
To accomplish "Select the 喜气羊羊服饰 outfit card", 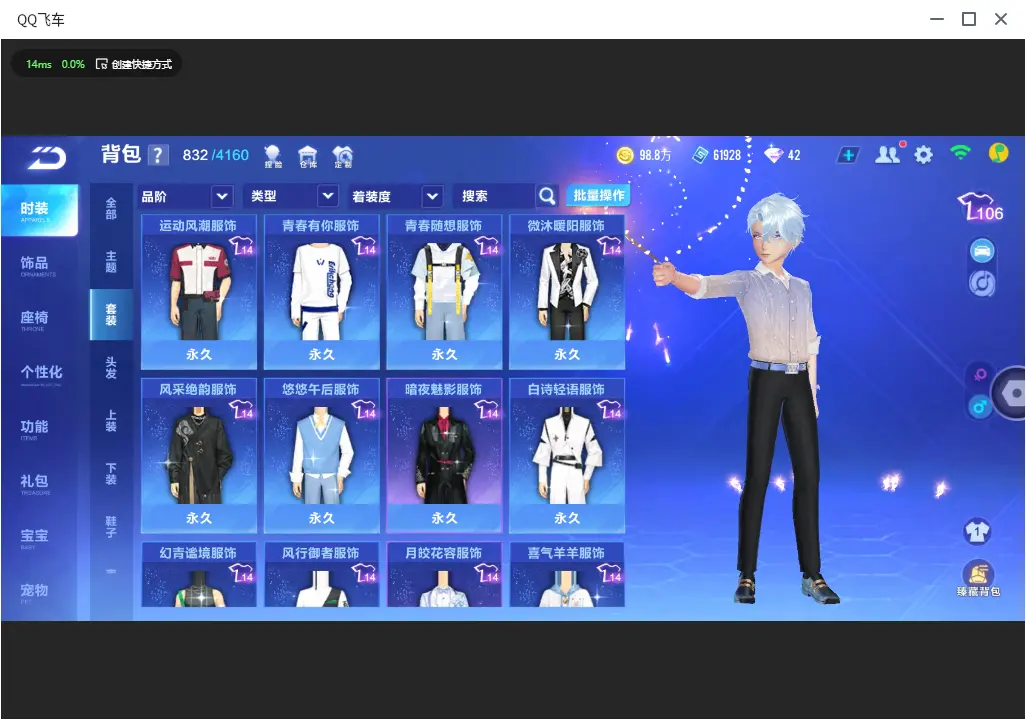I will click(567, 574).
